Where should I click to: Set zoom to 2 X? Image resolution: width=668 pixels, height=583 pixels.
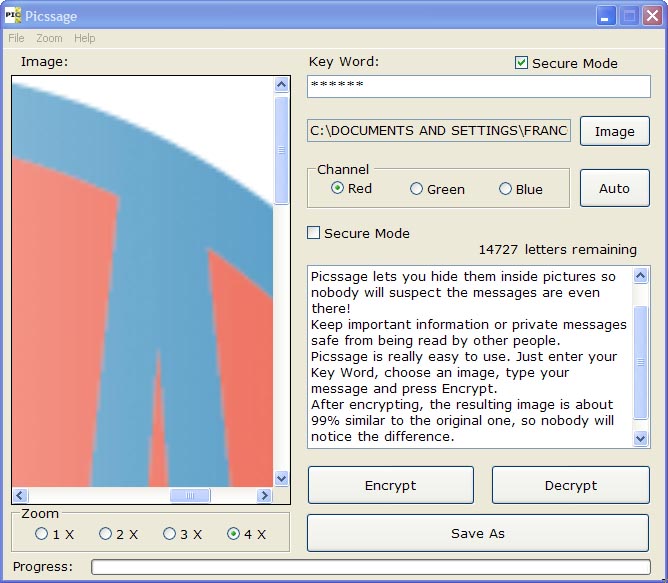click(105, 534)
